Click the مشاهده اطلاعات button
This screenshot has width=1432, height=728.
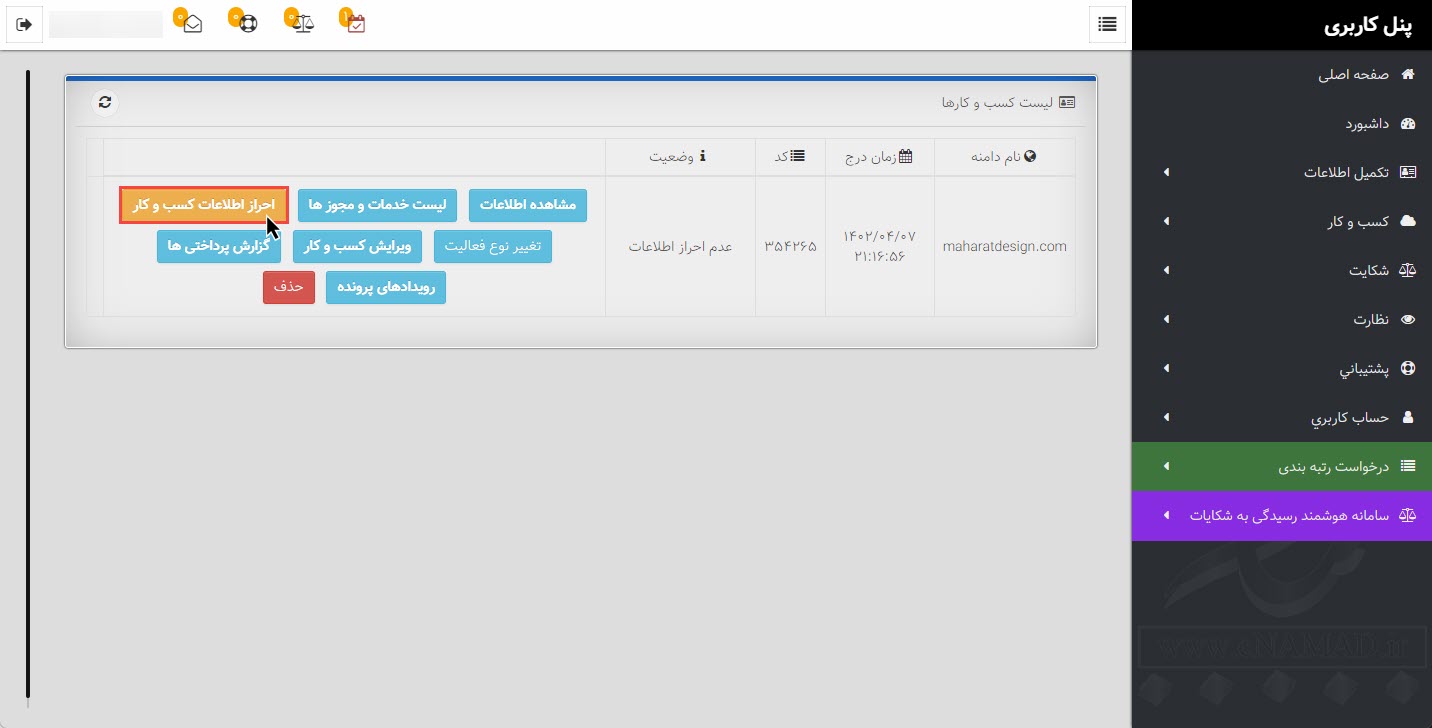point(528,205)
